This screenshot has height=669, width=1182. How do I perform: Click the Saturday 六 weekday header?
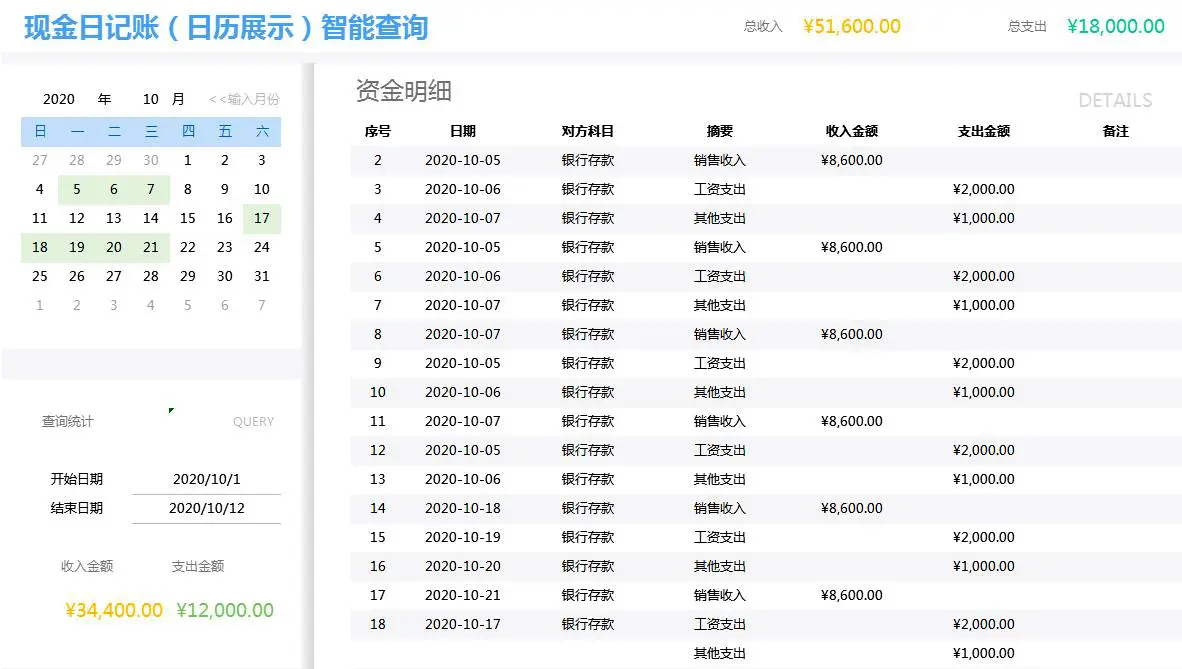[x=262, y=131]
